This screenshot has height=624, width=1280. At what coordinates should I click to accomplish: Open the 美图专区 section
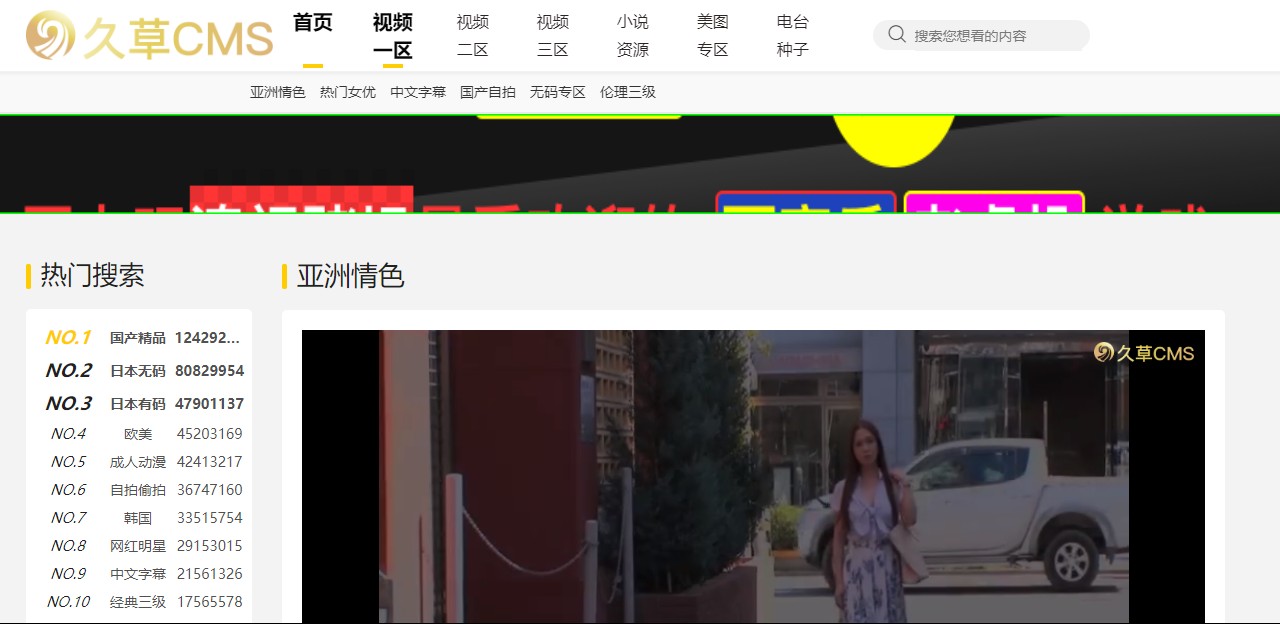[712, 34]
